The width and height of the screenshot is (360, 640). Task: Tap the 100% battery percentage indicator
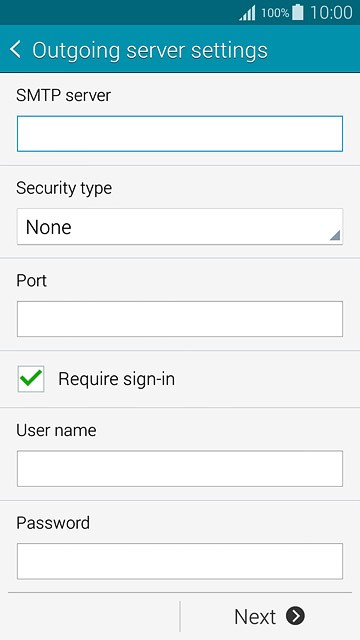click(x=275, y=13)
